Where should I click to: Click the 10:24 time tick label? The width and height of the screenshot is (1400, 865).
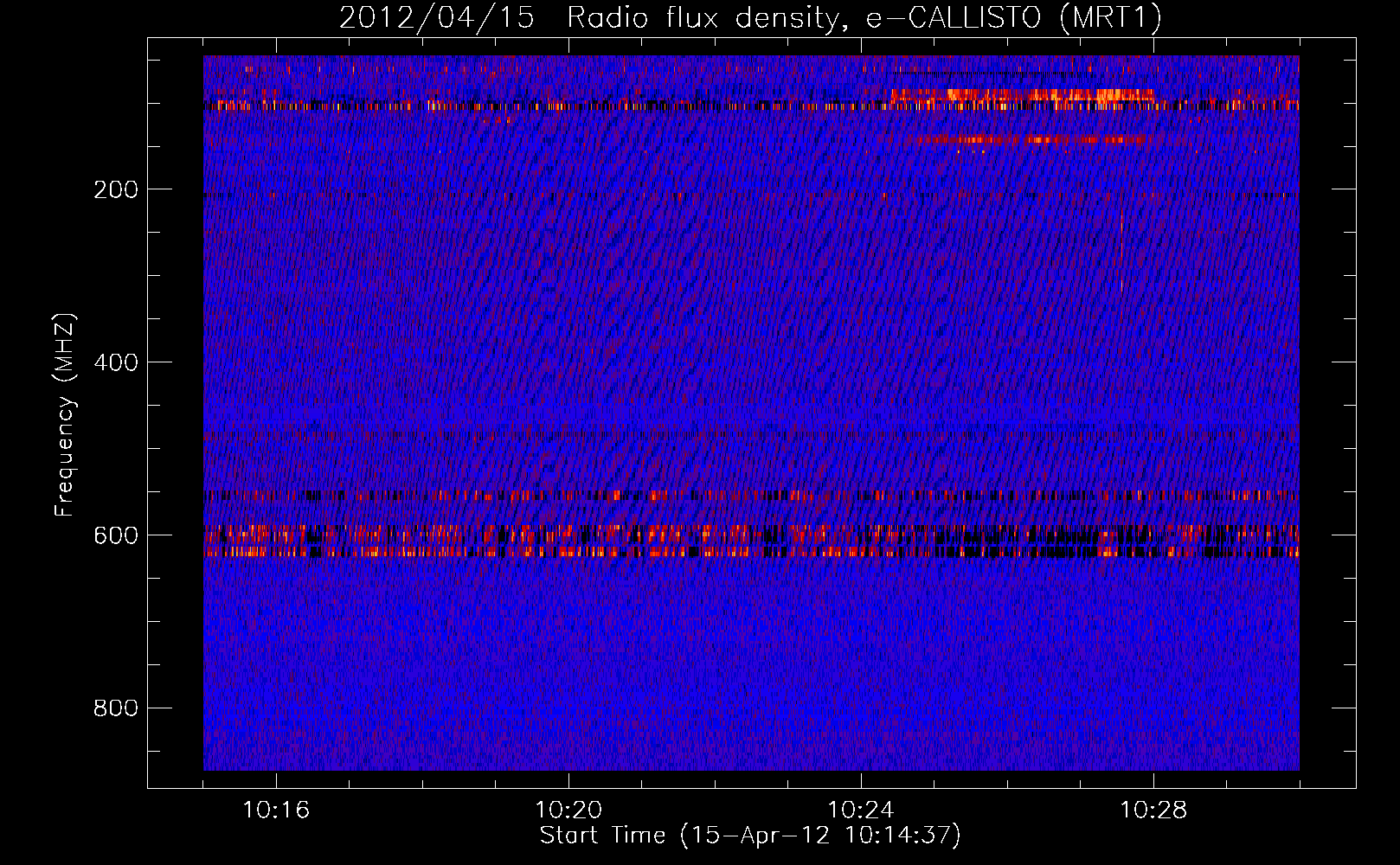point(861,811)
